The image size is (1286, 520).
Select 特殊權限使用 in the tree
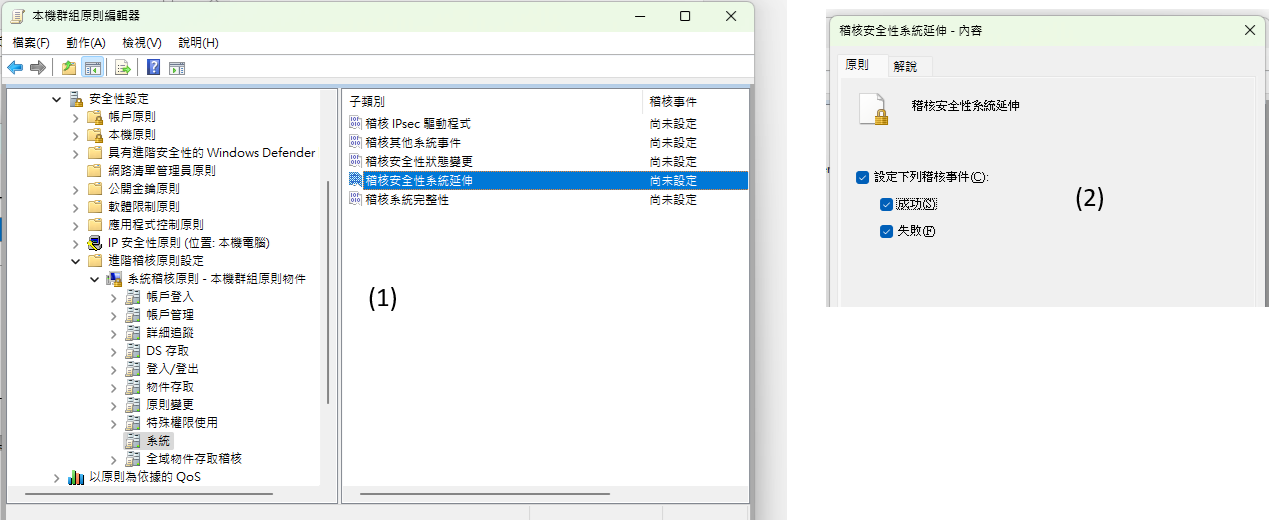(x=182, y=422)
